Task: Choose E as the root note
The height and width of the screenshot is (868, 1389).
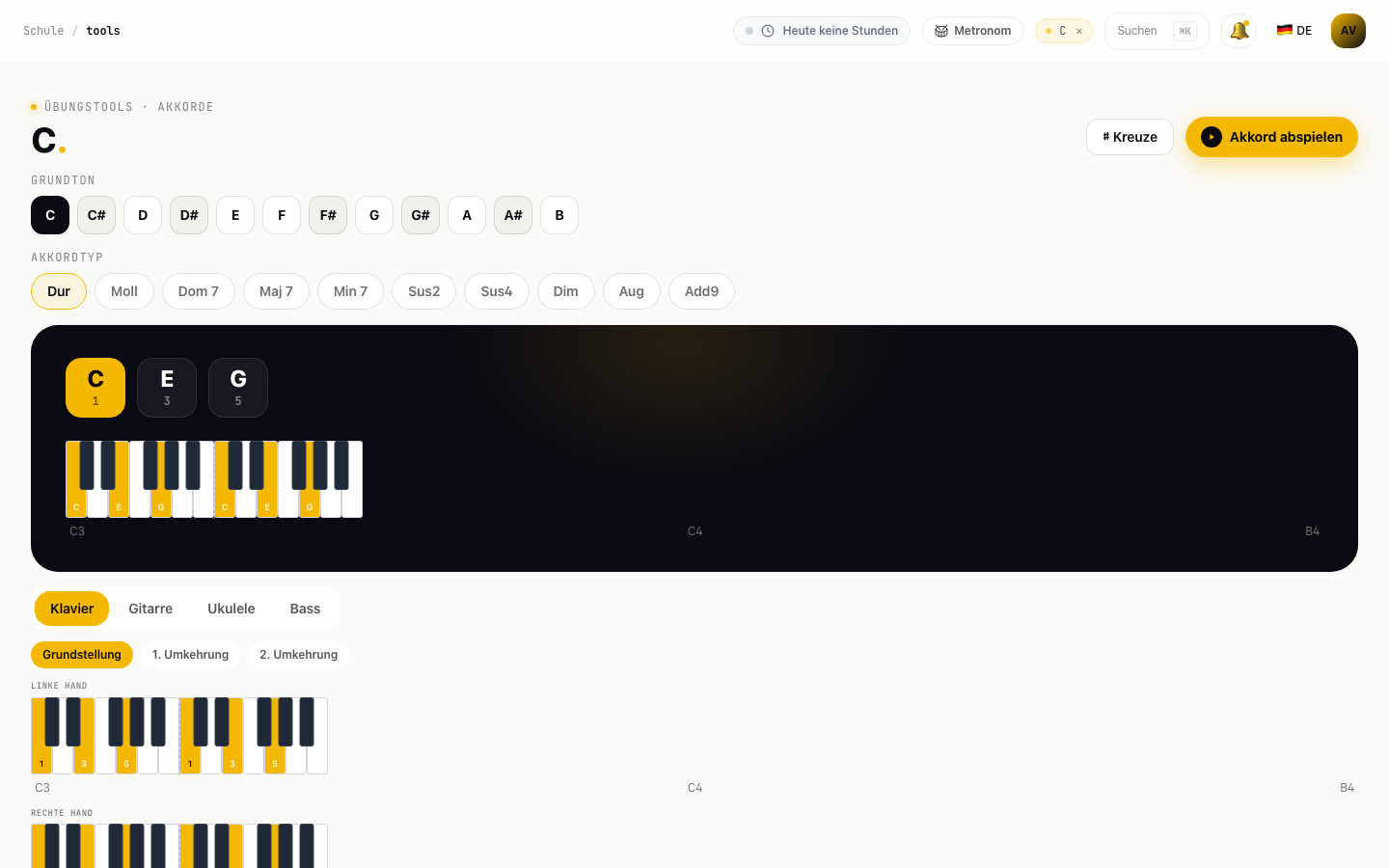Action: (x=235, y=215)
